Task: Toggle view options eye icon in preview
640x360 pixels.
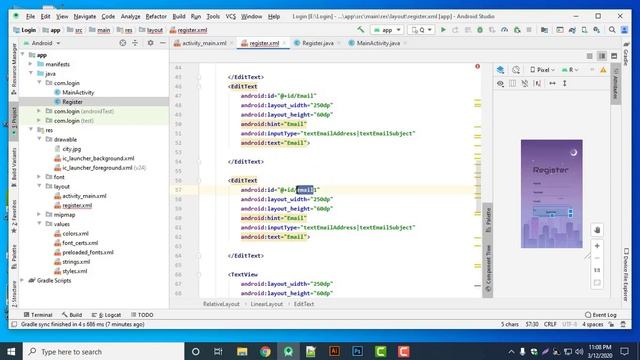Action: pos(500,83)
